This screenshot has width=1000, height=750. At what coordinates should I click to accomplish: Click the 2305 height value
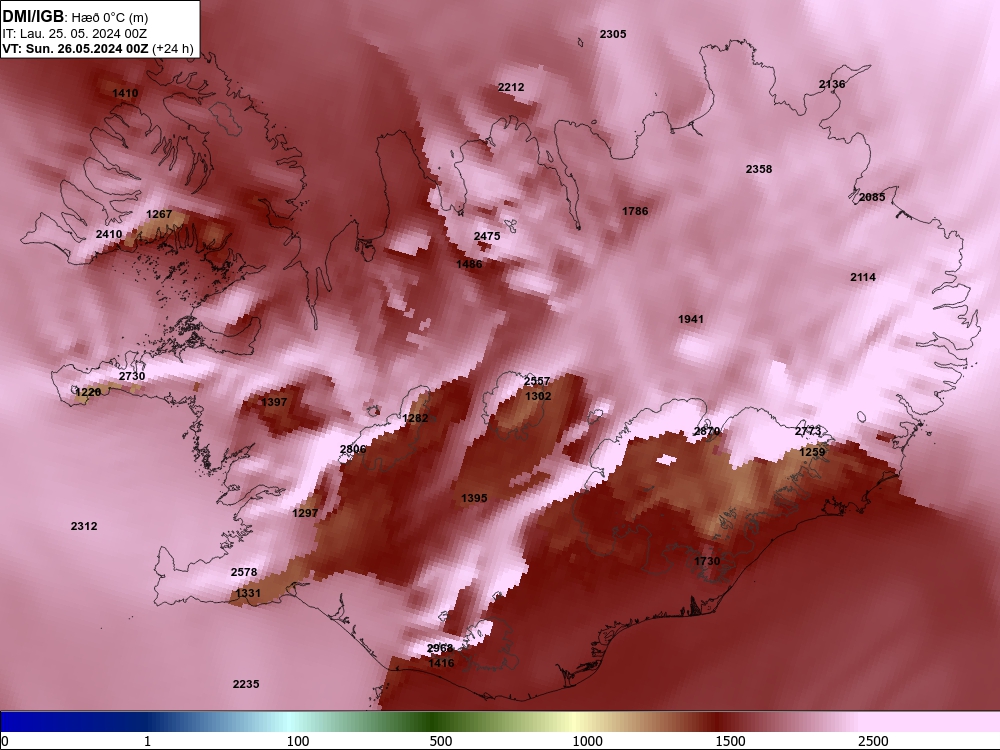click(613, 34)
